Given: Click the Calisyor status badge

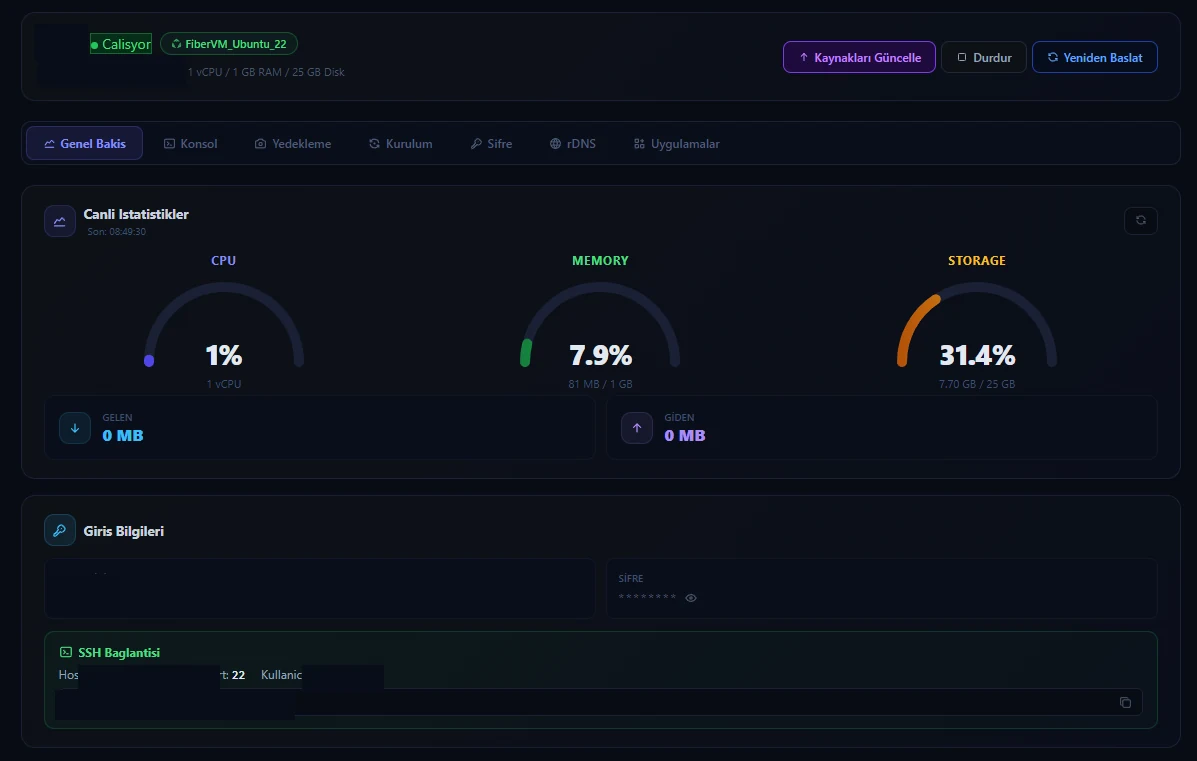Looking at the screenshot, I should point(121,44).
